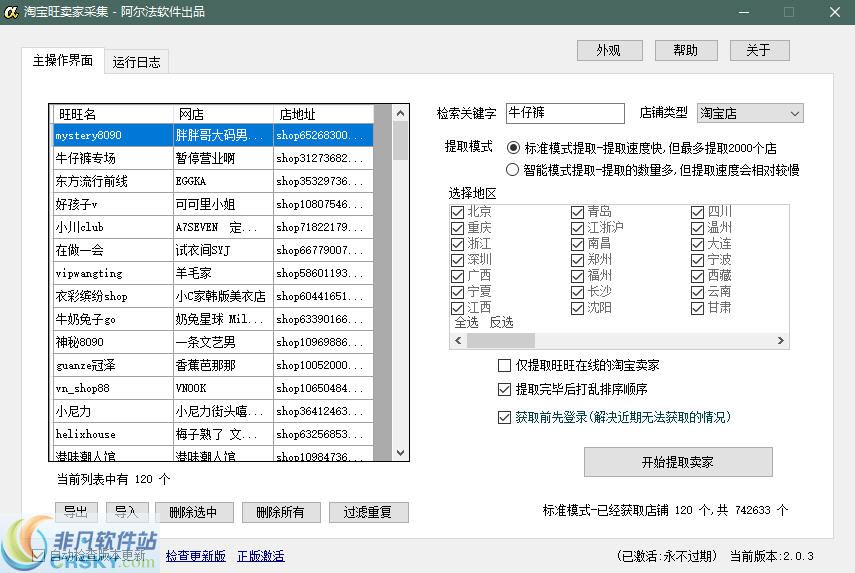The image size is (855, 573).
Task: Click 全选 to select all regions
Action: [466, 323]
